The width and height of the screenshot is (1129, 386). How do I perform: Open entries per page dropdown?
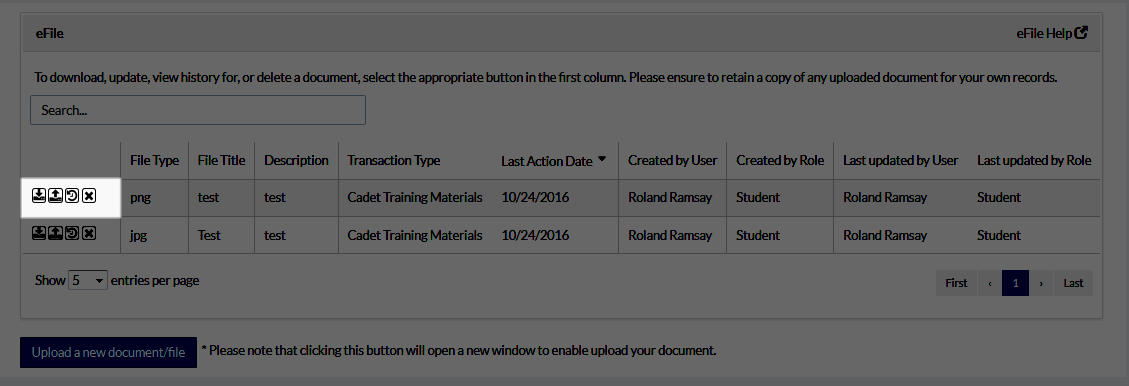pos(88,280)
